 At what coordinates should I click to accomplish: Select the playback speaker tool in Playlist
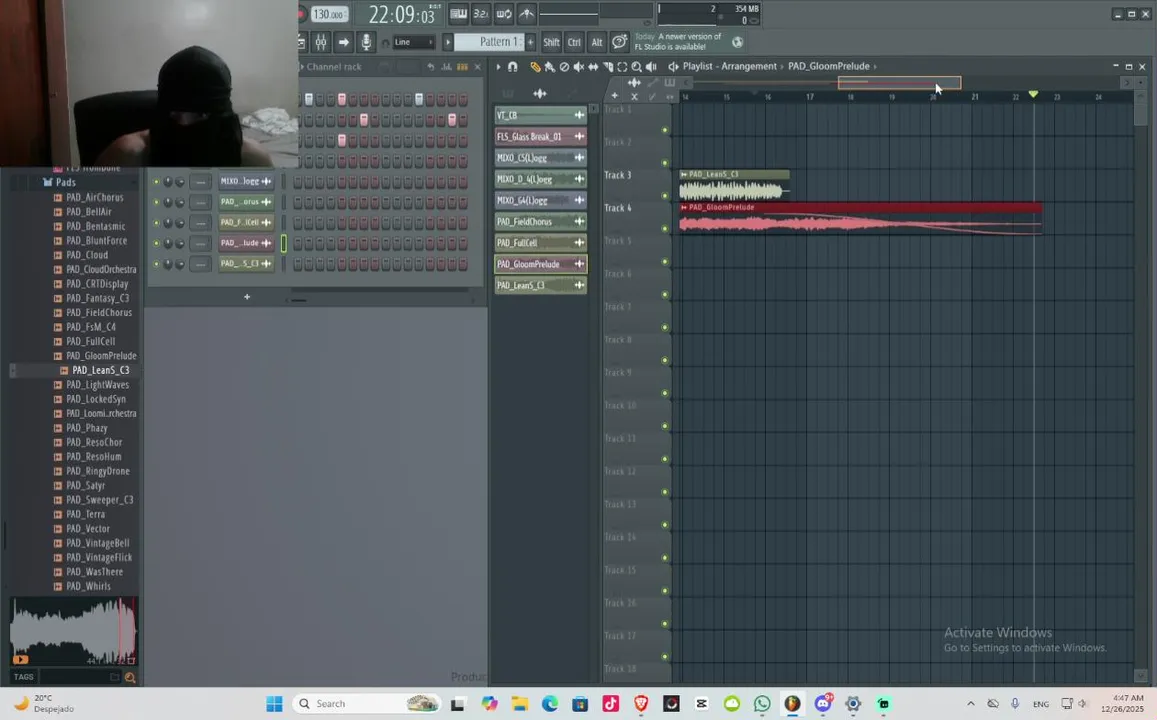651,66
